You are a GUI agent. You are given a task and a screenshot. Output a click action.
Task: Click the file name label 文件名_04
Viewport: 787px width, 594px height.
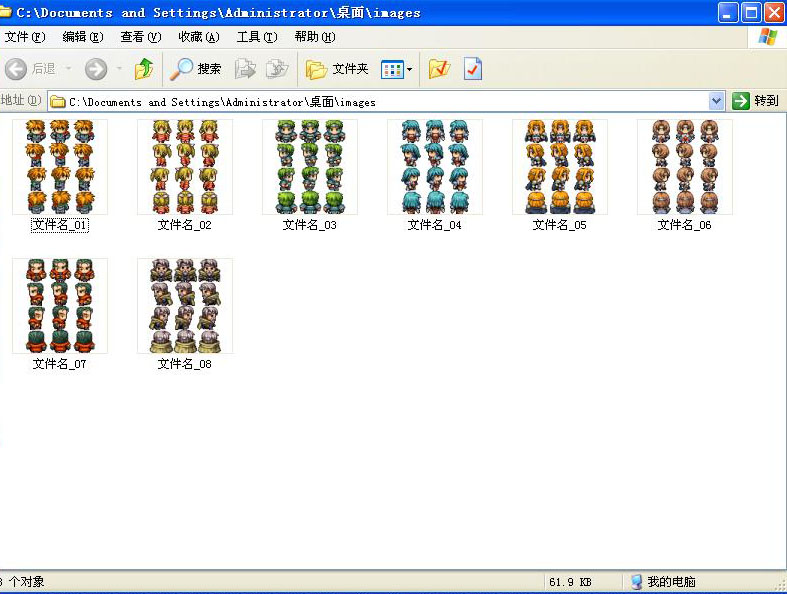pos(435,225)
